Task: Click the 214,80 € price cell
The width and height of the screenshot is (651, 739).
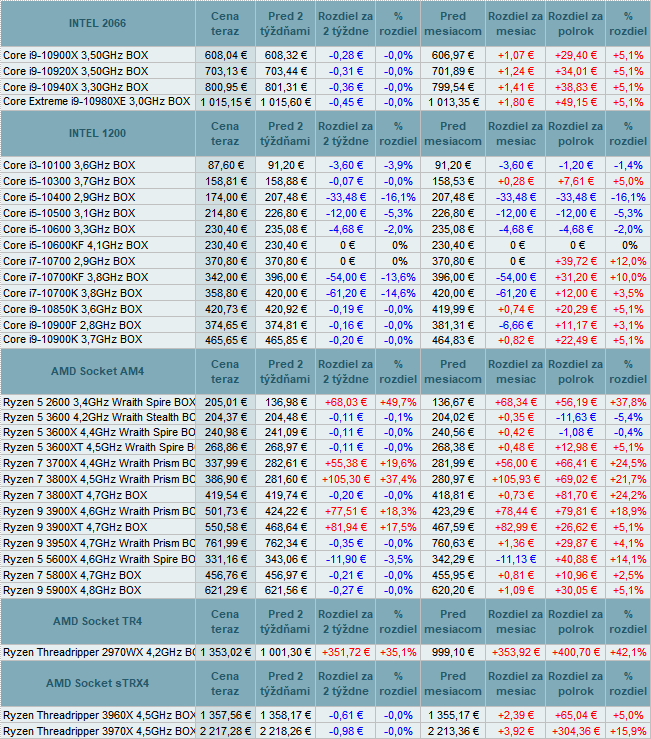Action: point(225,213)
